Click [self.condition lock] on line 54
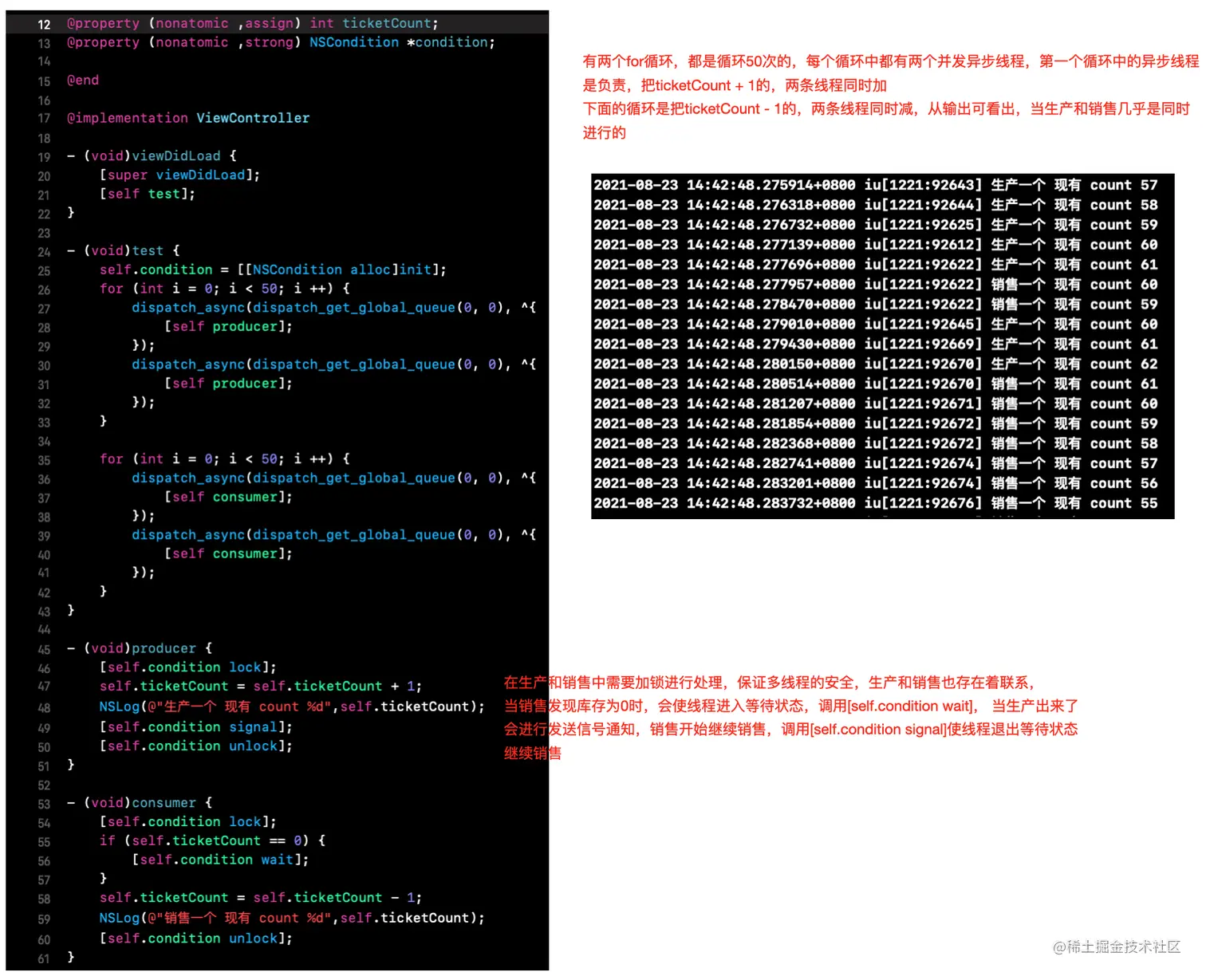1206x980 pixels. tap(187, 822)
